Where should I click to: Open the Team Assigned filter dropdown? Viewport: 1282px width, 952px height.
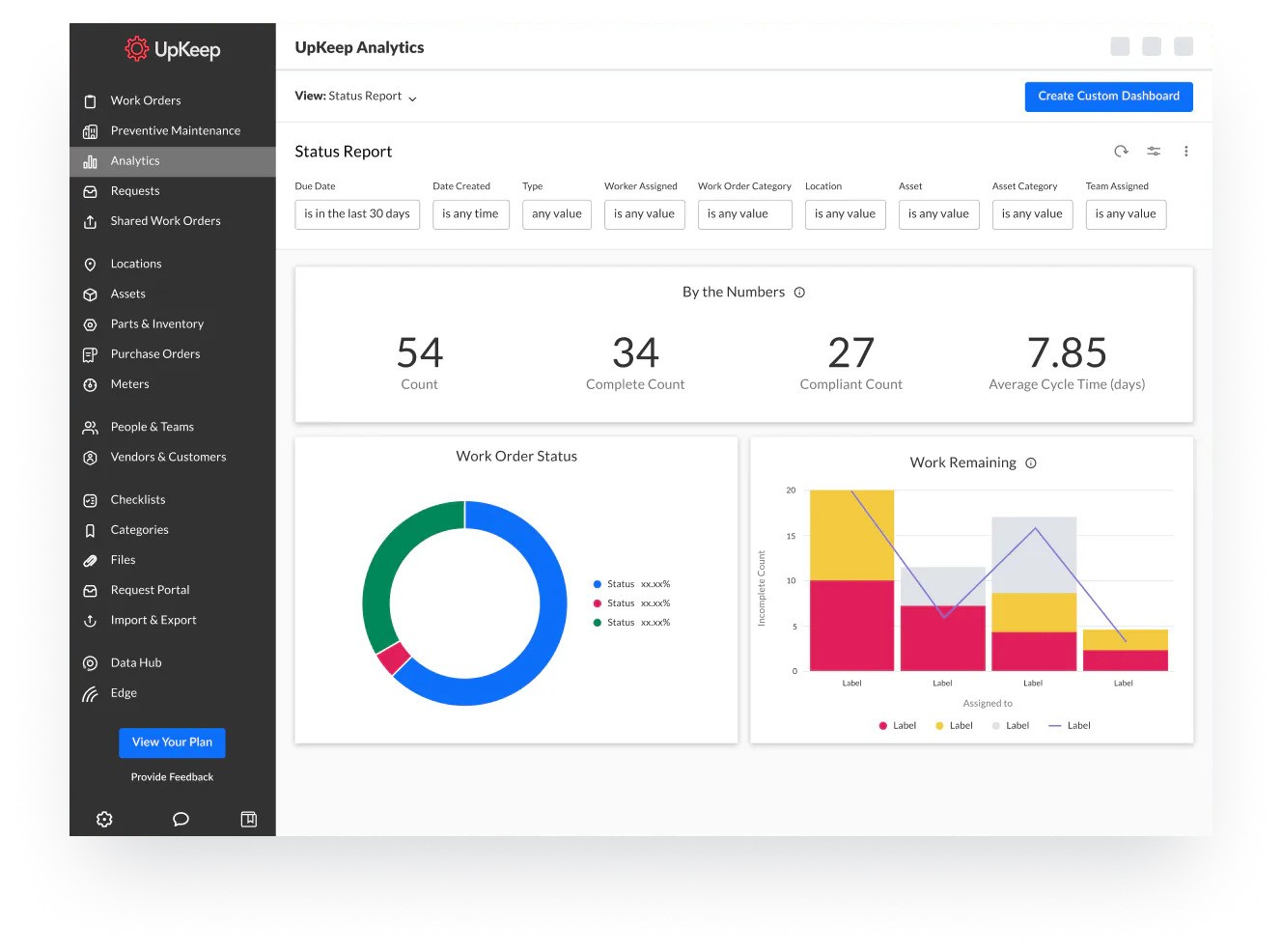coord(1125,214)
